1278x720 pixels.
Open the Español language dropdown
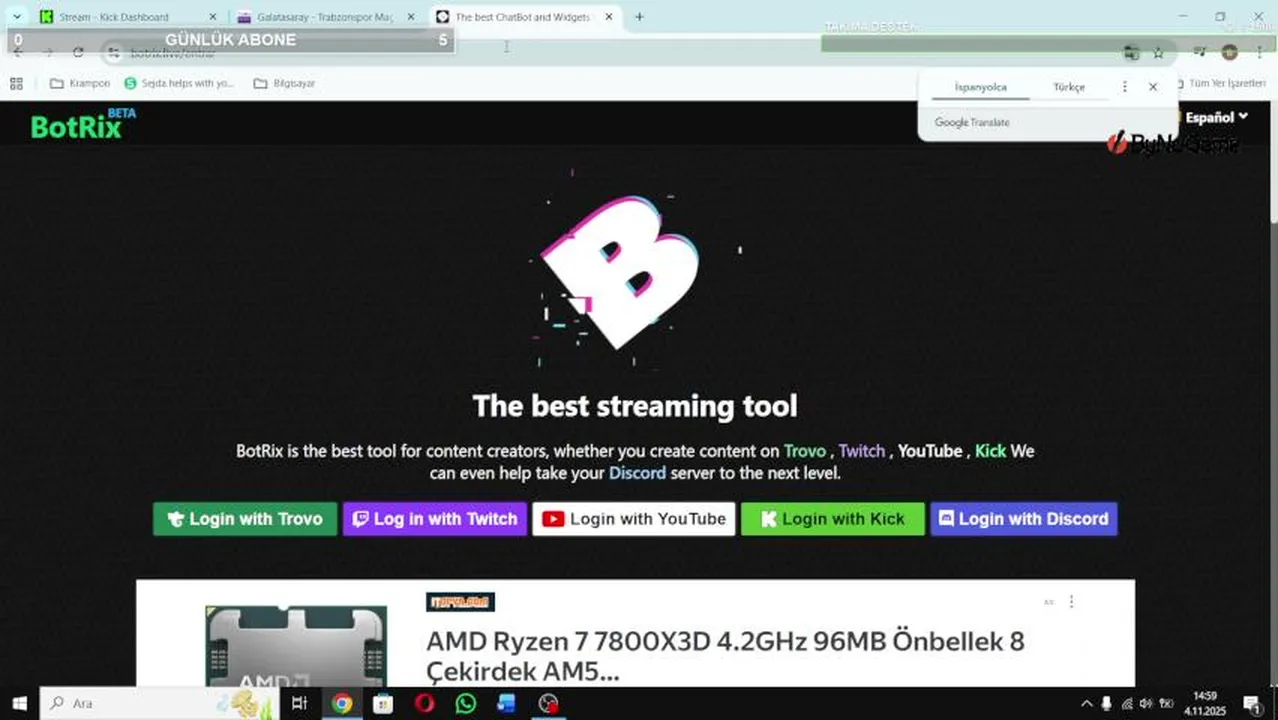[x=1216, y=117]
